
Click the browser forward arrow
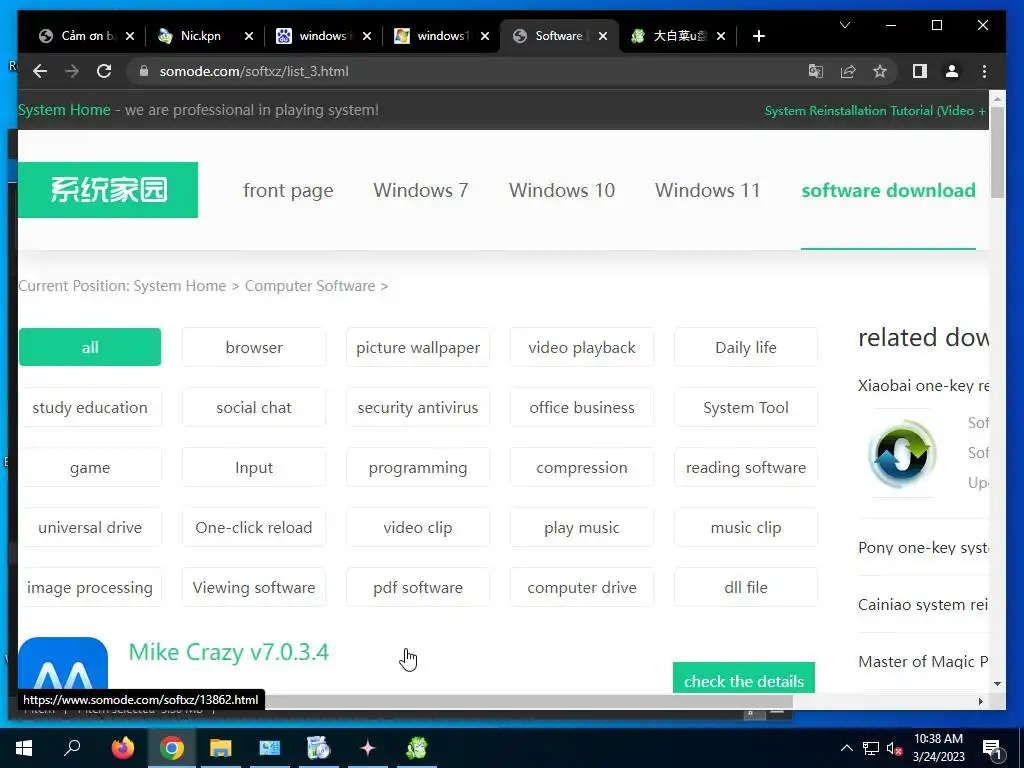click(x=72, y=71)
